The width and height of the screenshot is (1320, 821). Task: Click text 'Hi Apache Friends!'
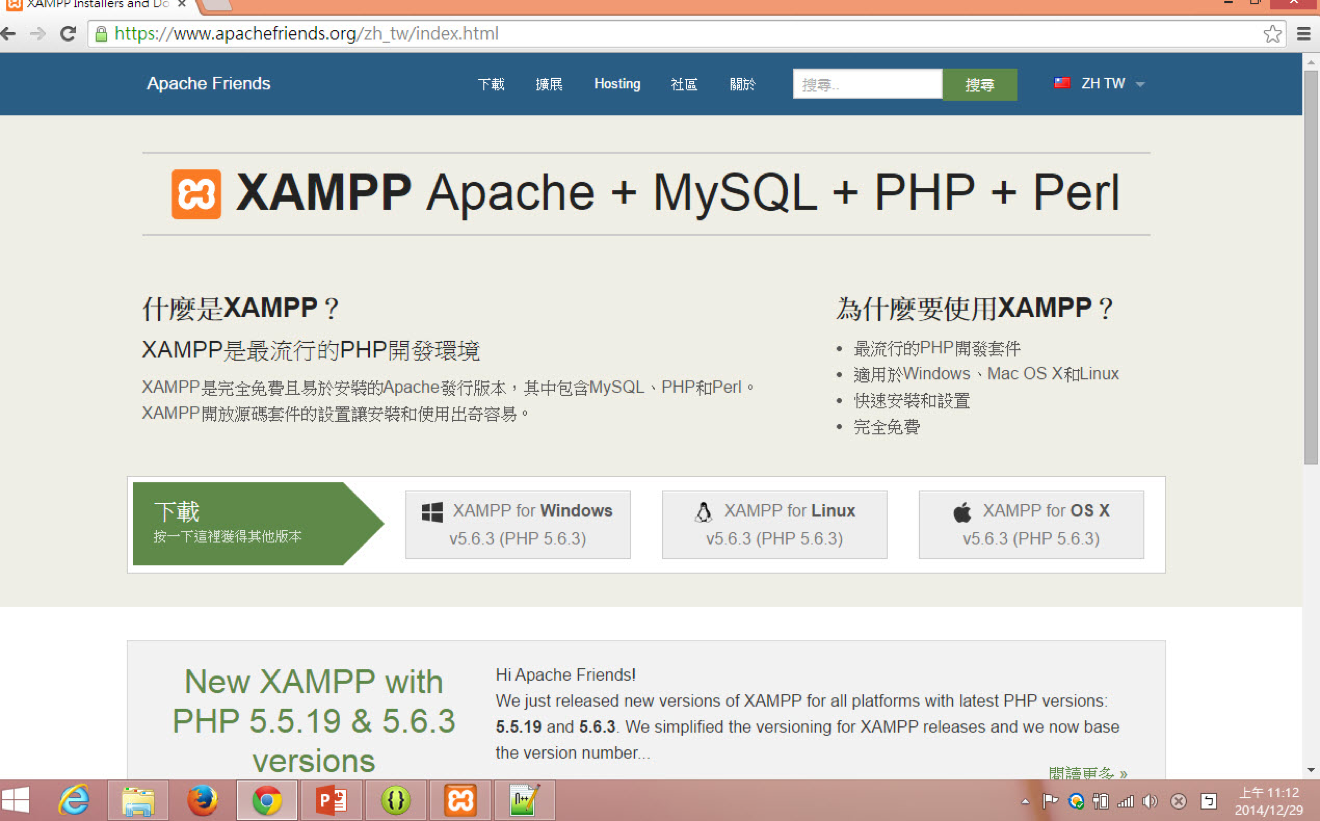tap(565, 675)
